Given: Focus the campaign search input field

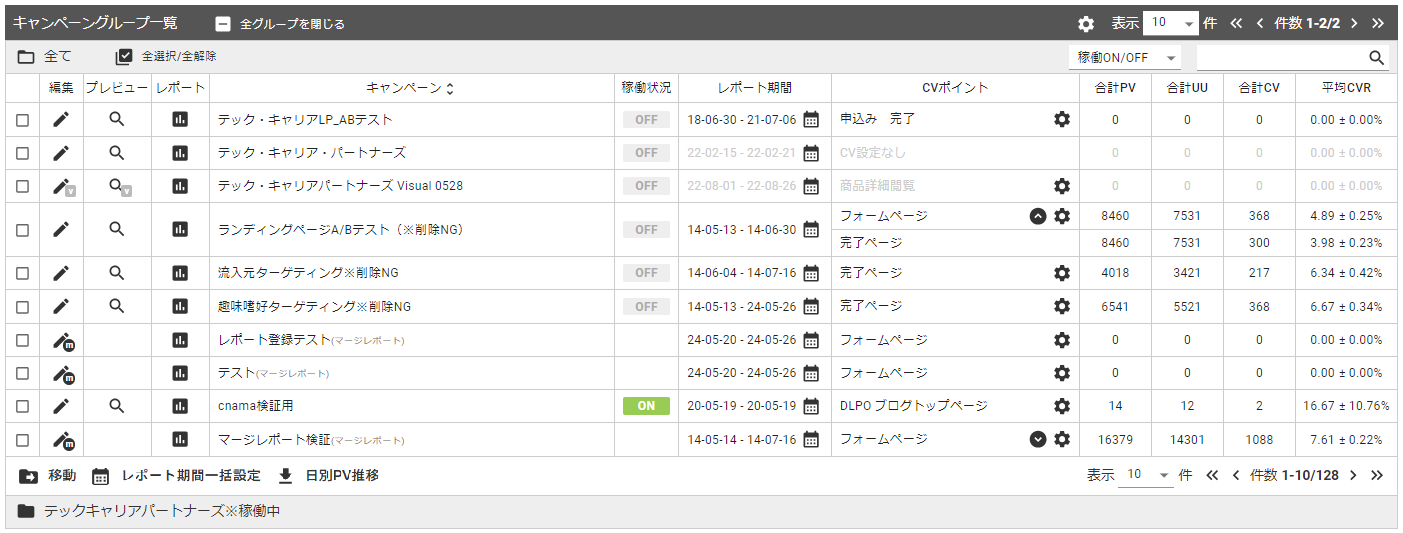Looking at the screenshot, I should click(1281, 57).
